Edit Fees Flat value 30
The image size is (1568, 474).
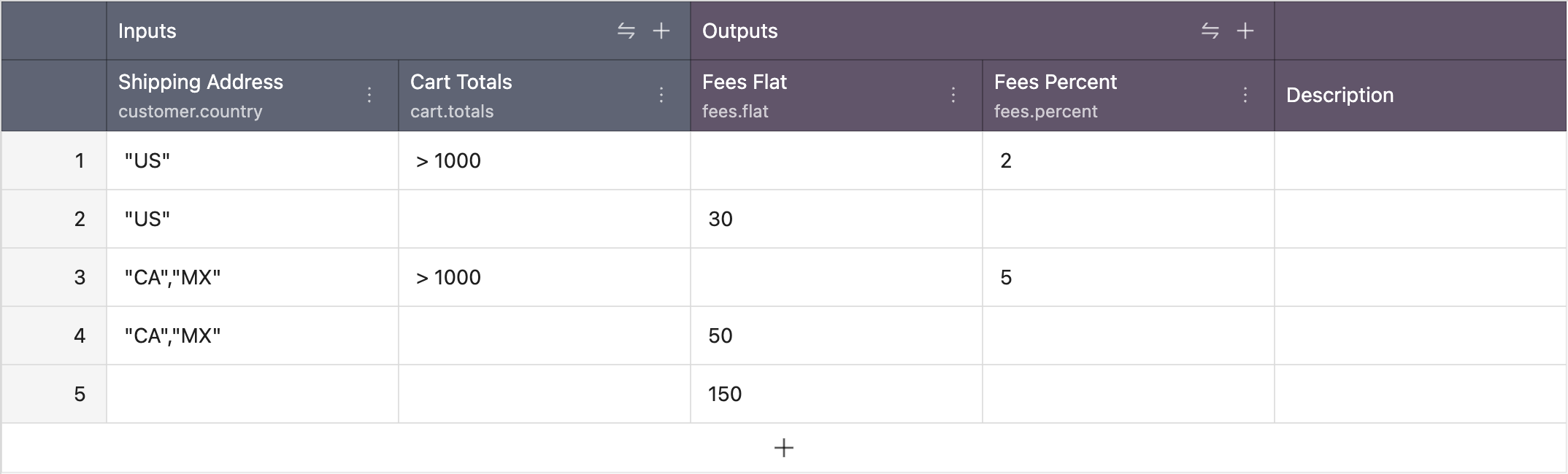click(836, 219)
